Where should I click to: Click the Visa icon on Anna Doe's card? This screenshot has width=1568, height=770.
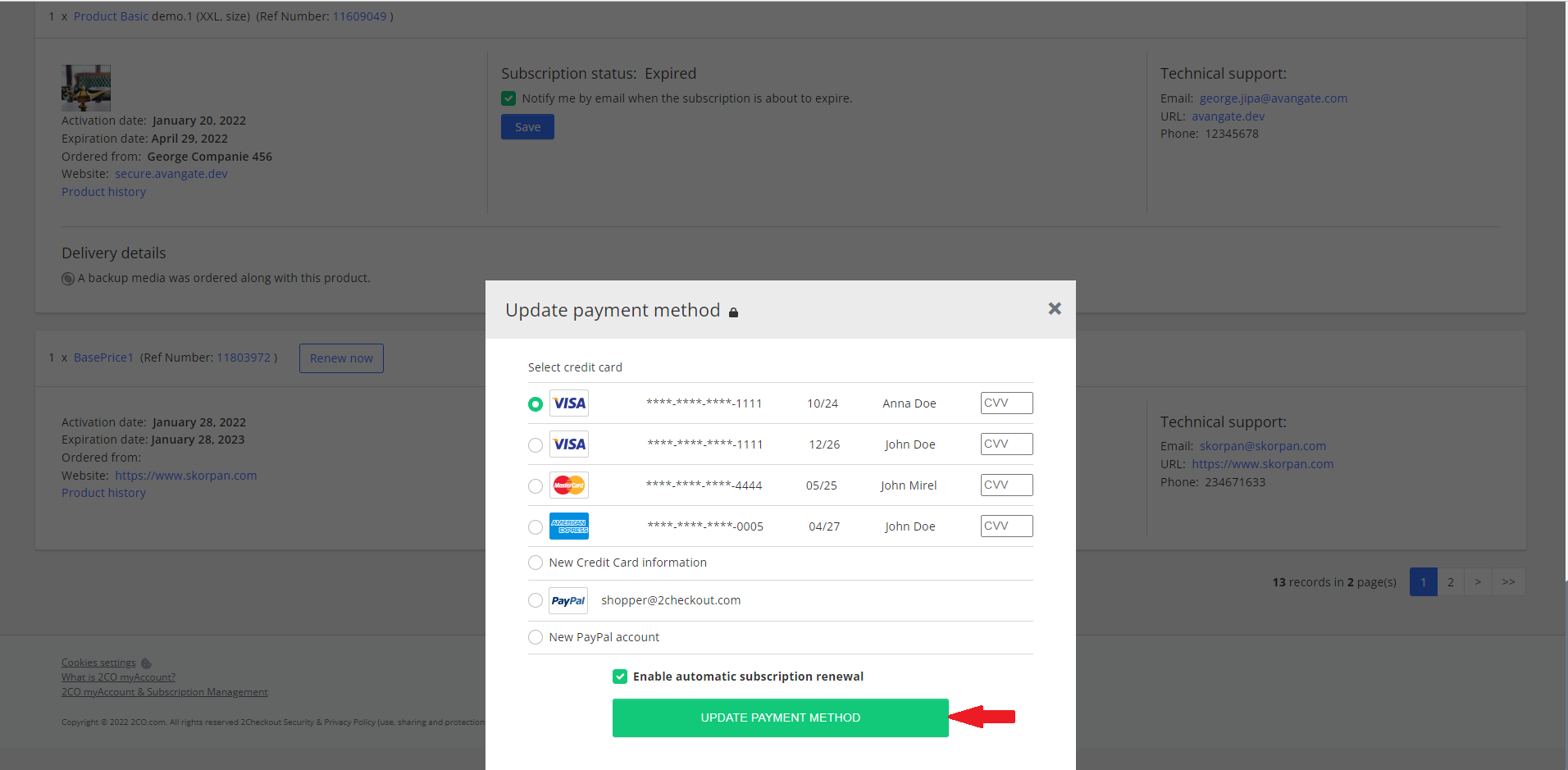click(x=568, y=403)
